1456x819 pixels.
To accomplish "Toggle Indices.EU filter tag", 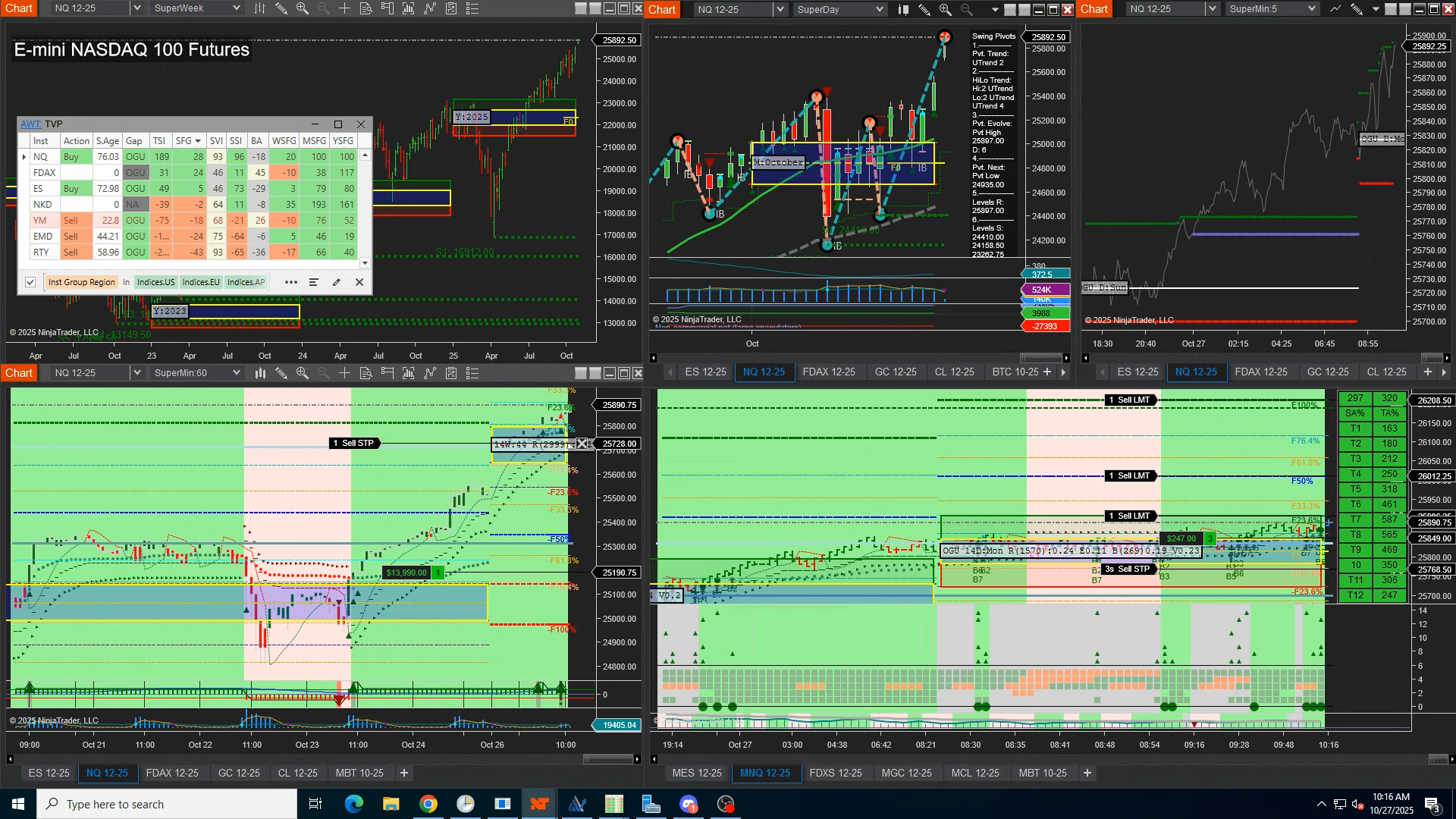I will [x=201, y=282].
